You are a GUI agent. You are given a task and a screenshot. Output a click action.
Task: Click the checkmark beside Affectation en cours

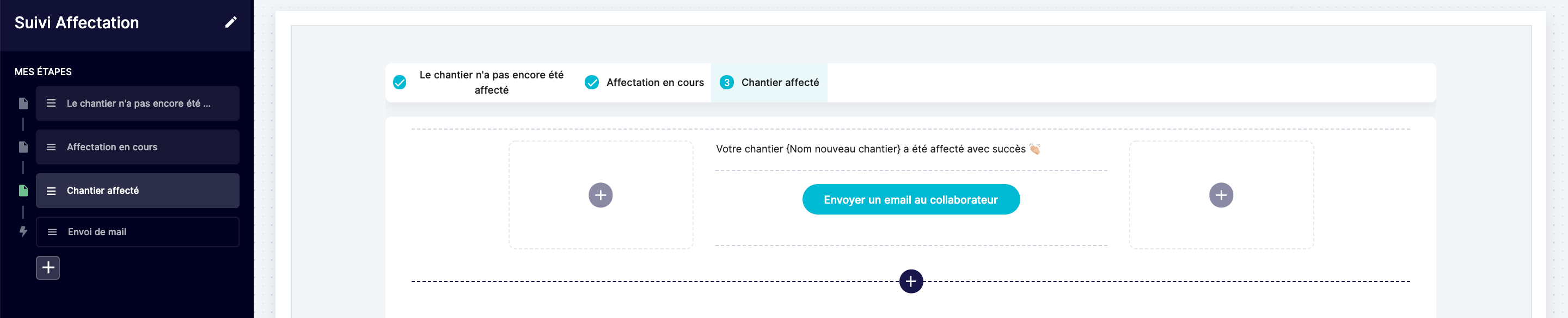point(592,82)
